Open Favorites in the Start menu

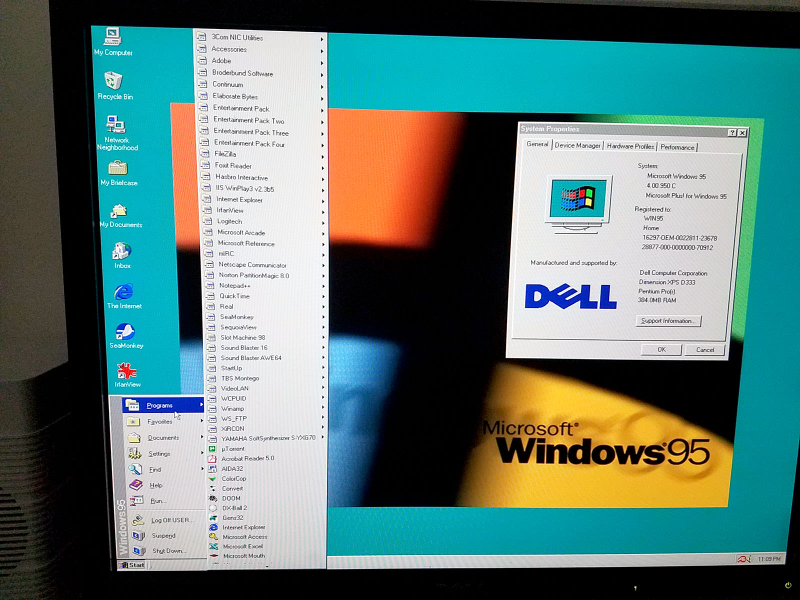(164, 422)
